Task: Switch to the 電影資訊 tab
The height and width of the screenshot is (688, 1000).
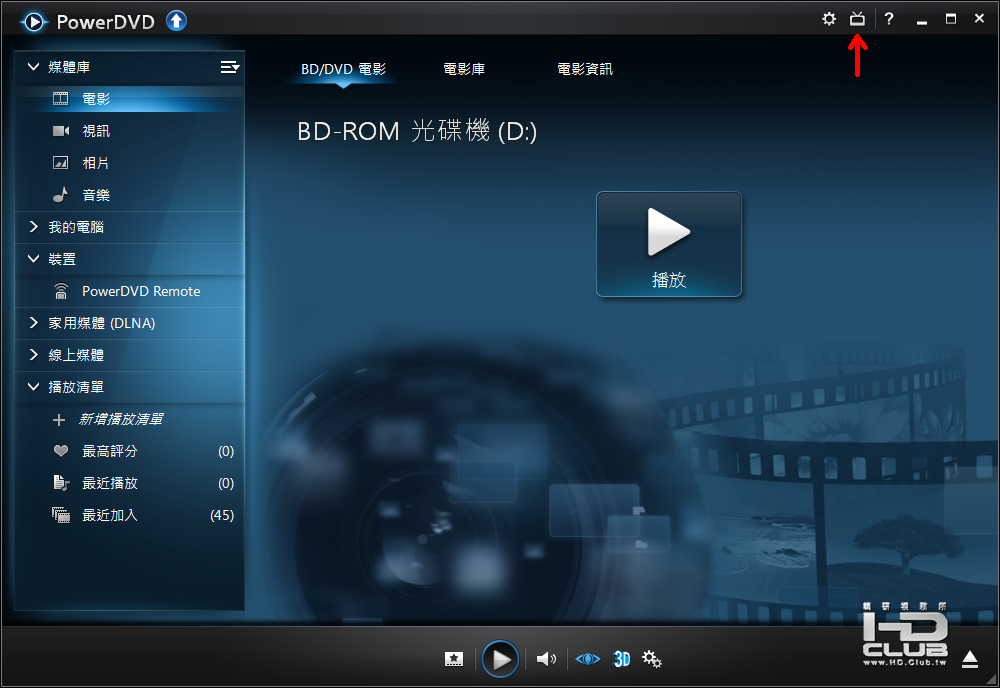Action: 585,69
